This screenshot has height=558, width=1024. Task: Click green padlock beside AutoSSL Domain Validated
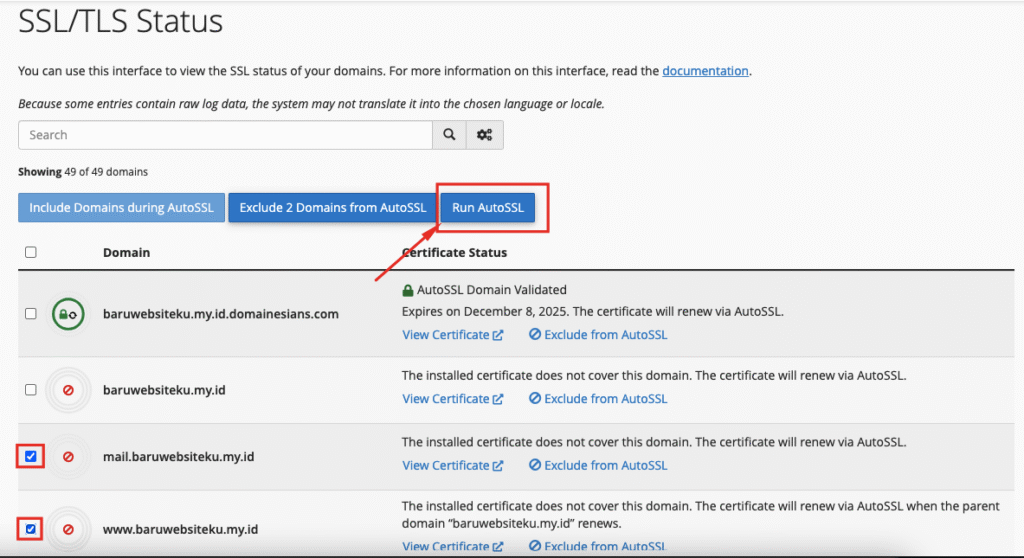pos(408,290)
